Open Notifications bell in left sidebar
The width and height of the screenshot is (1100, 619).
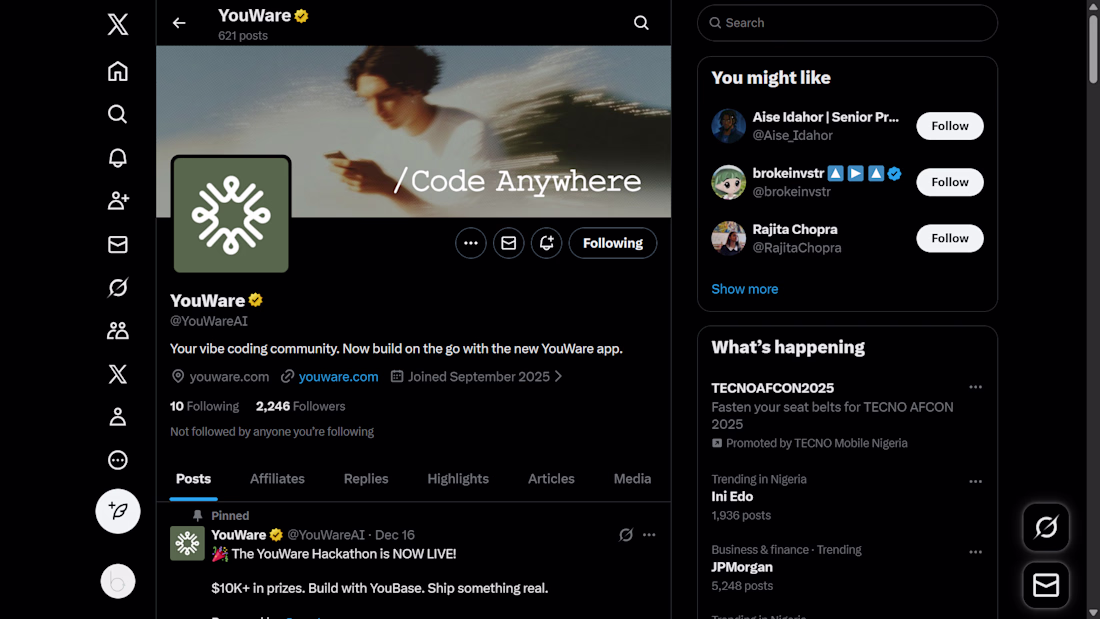coord(118,158)
